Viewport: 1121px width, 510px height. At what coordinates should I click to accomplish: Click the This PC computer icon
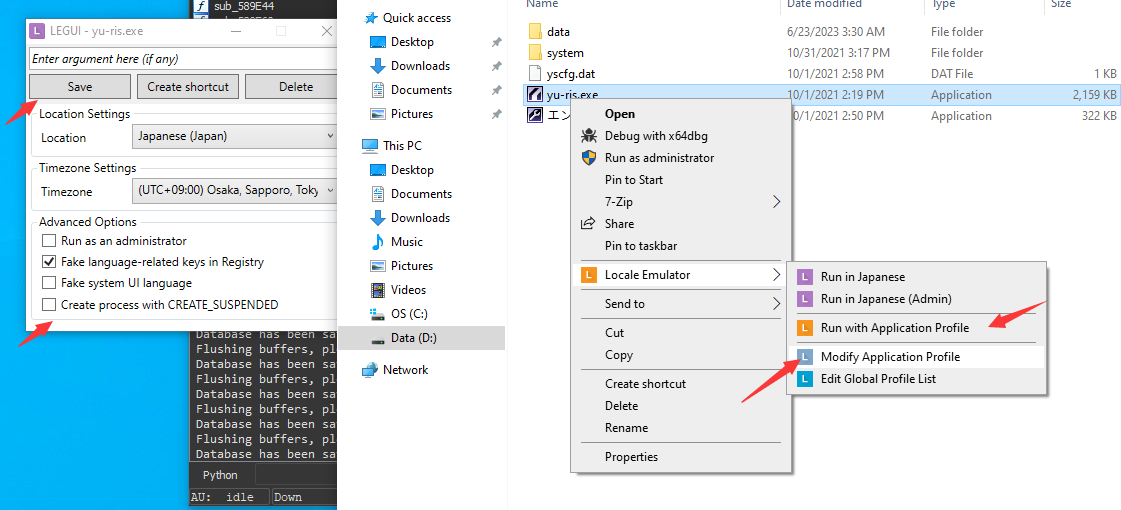point(370,146)
